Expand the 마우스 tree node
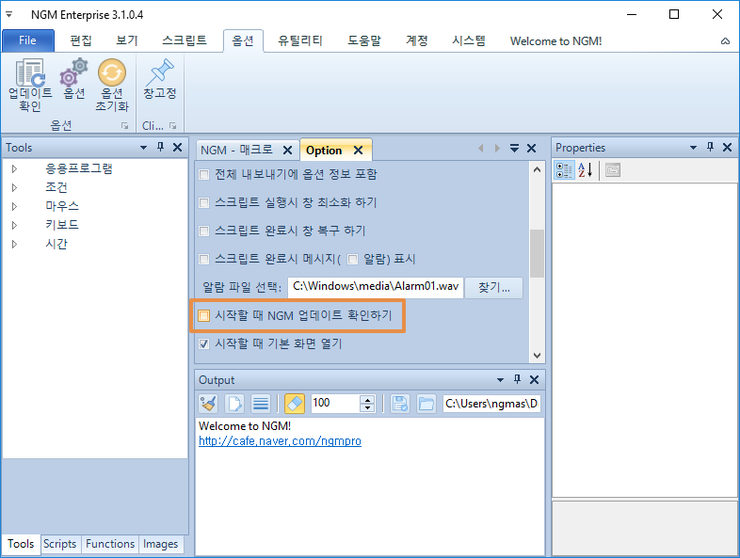 (14, 206)
